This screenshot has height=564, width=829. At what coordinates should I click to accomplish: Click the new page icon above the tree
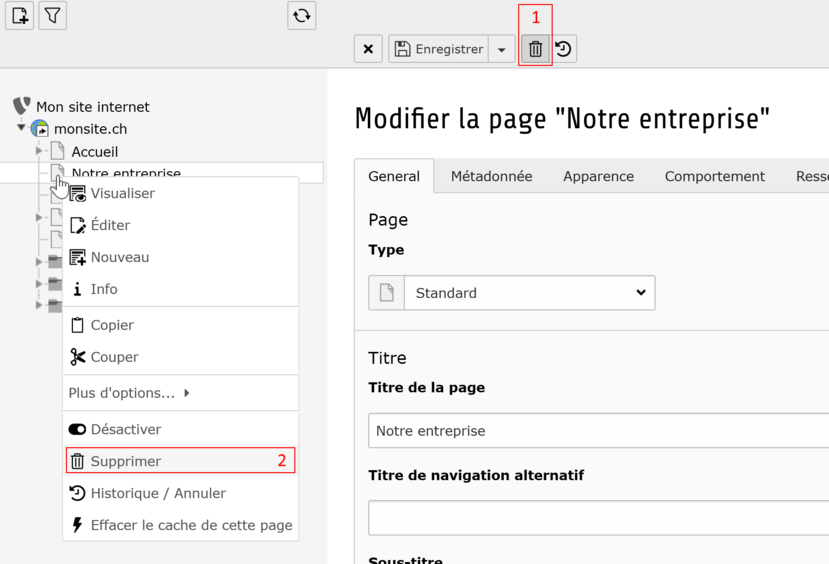pos(20,16)
